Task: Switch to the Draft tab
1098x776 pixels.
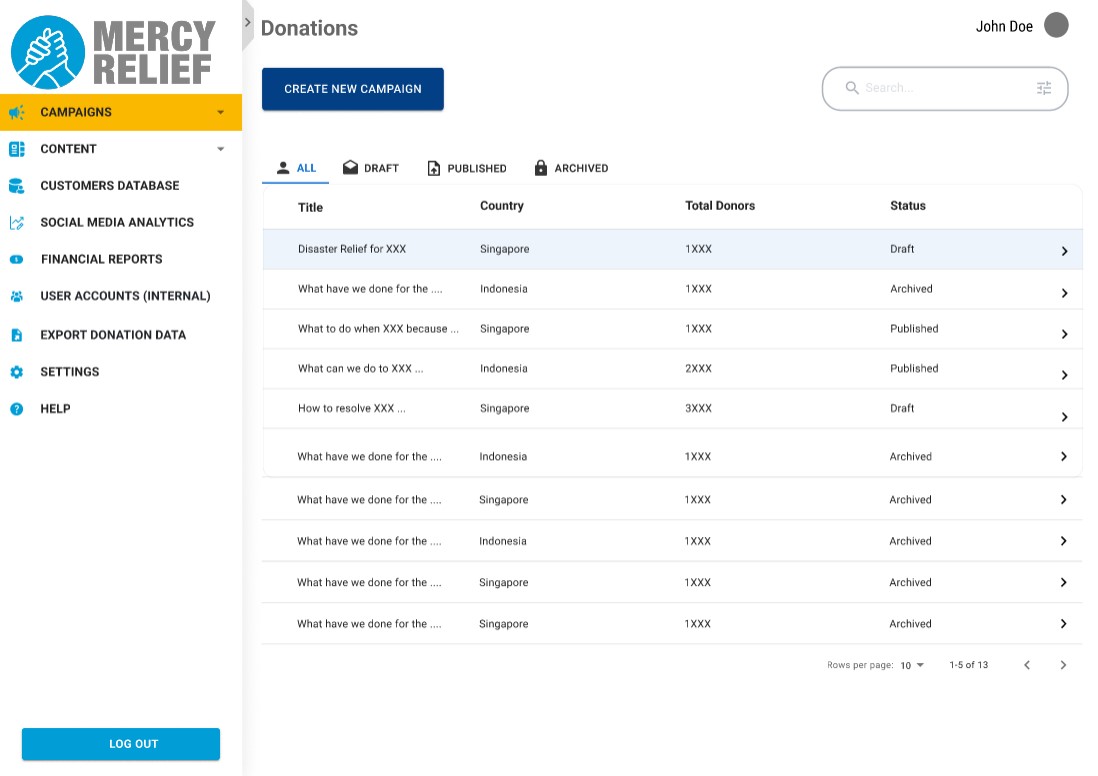Action: [371, 168]
